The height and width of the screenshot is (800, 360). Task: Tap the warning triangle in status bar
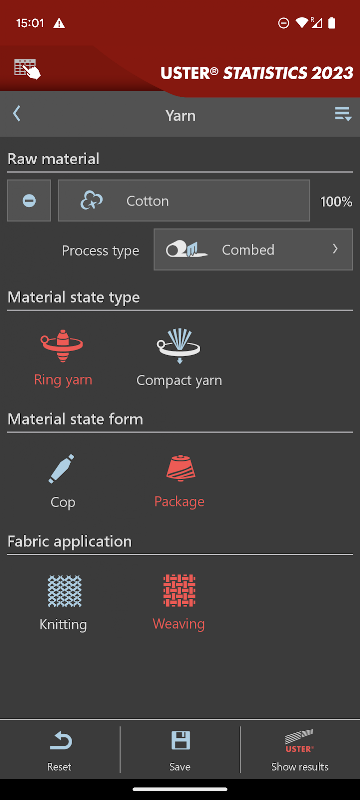59,23
